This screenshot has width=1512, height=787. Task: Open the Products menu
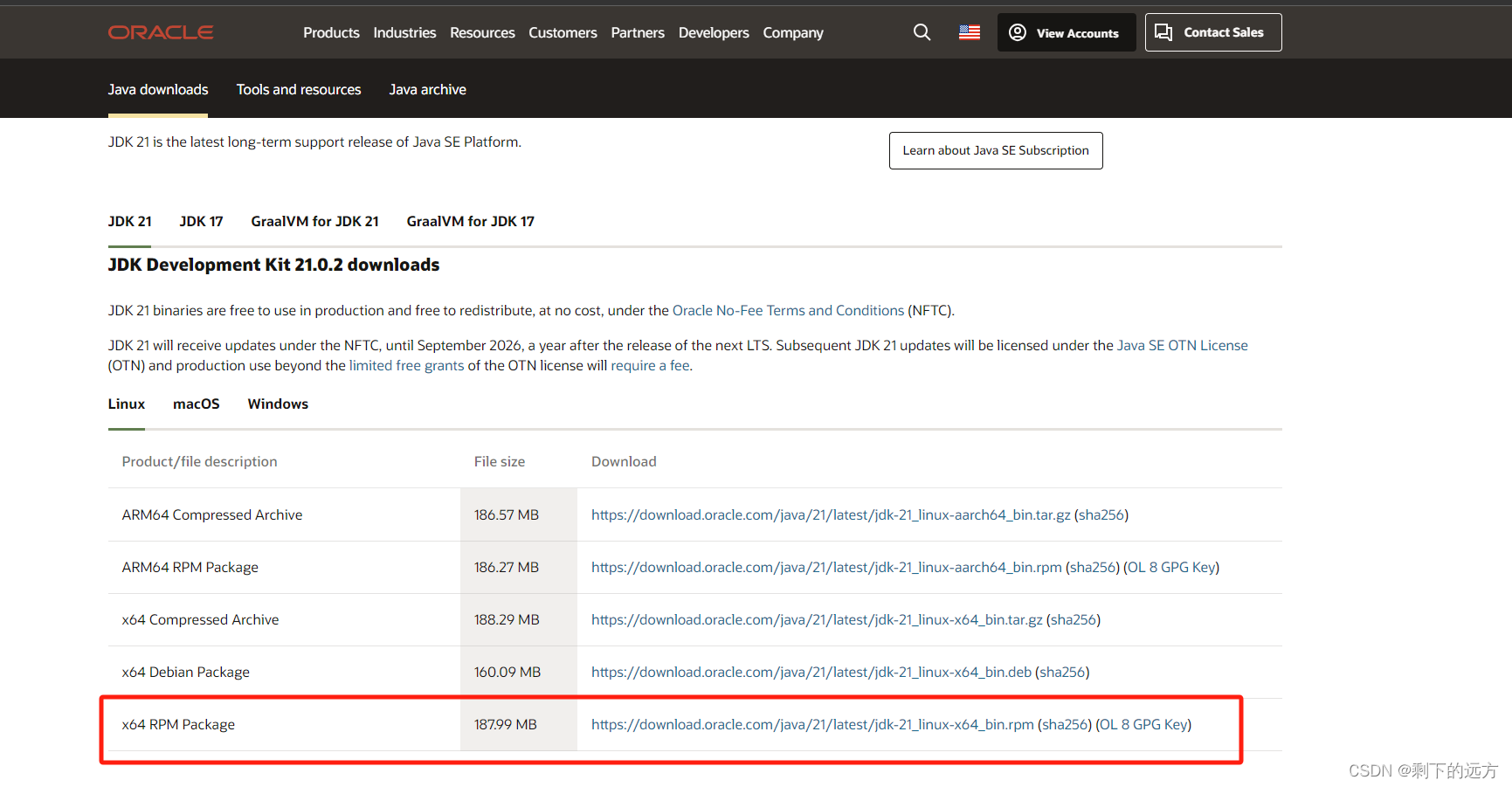pyautogui.click(x=331, y=32)
